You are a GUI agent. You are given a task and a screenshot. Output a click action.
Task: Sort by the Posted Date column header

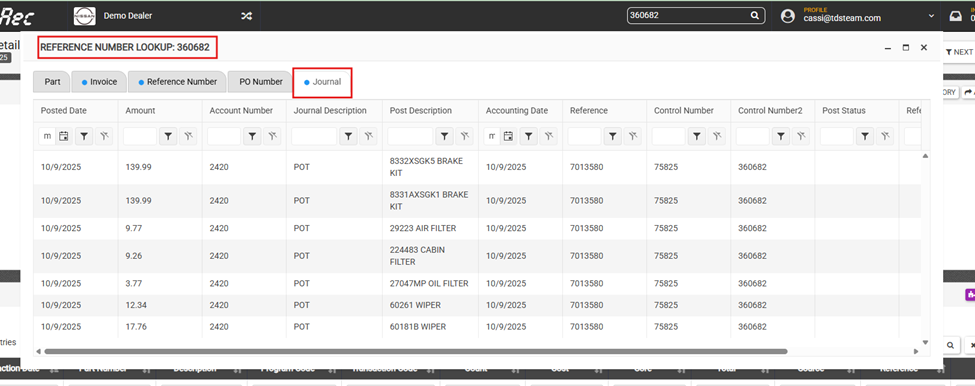[63, 111]
